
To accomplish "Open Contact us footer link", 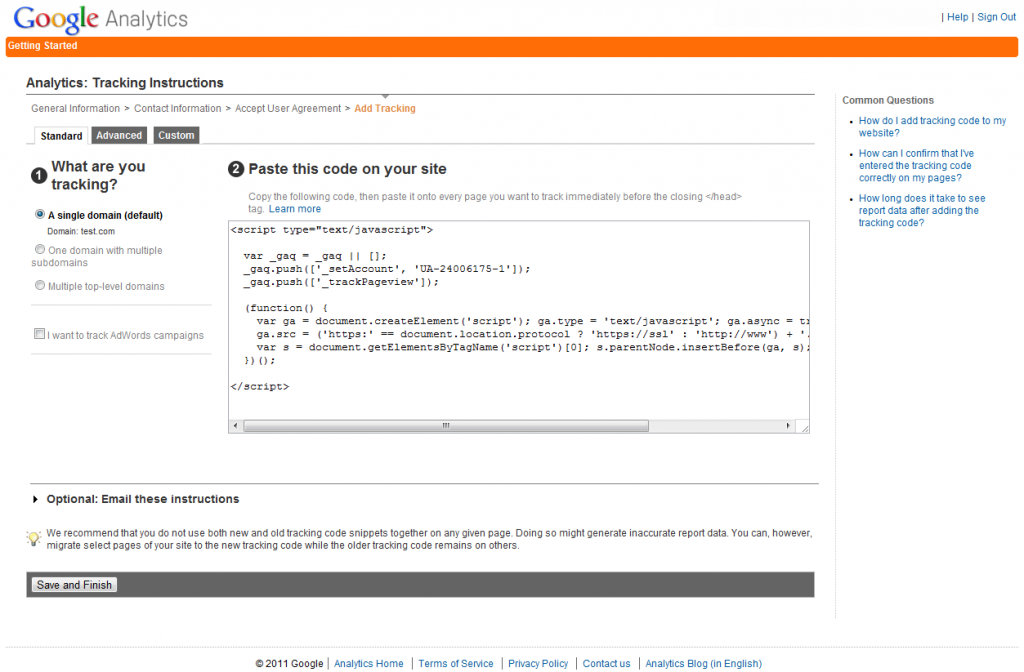I will click(607, 664).
